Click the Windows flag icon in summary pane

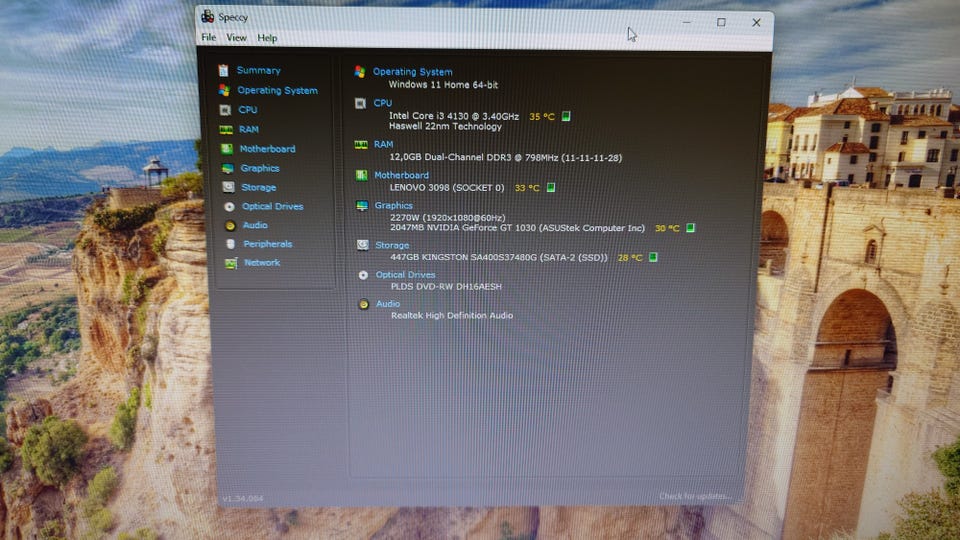point(359,72)
